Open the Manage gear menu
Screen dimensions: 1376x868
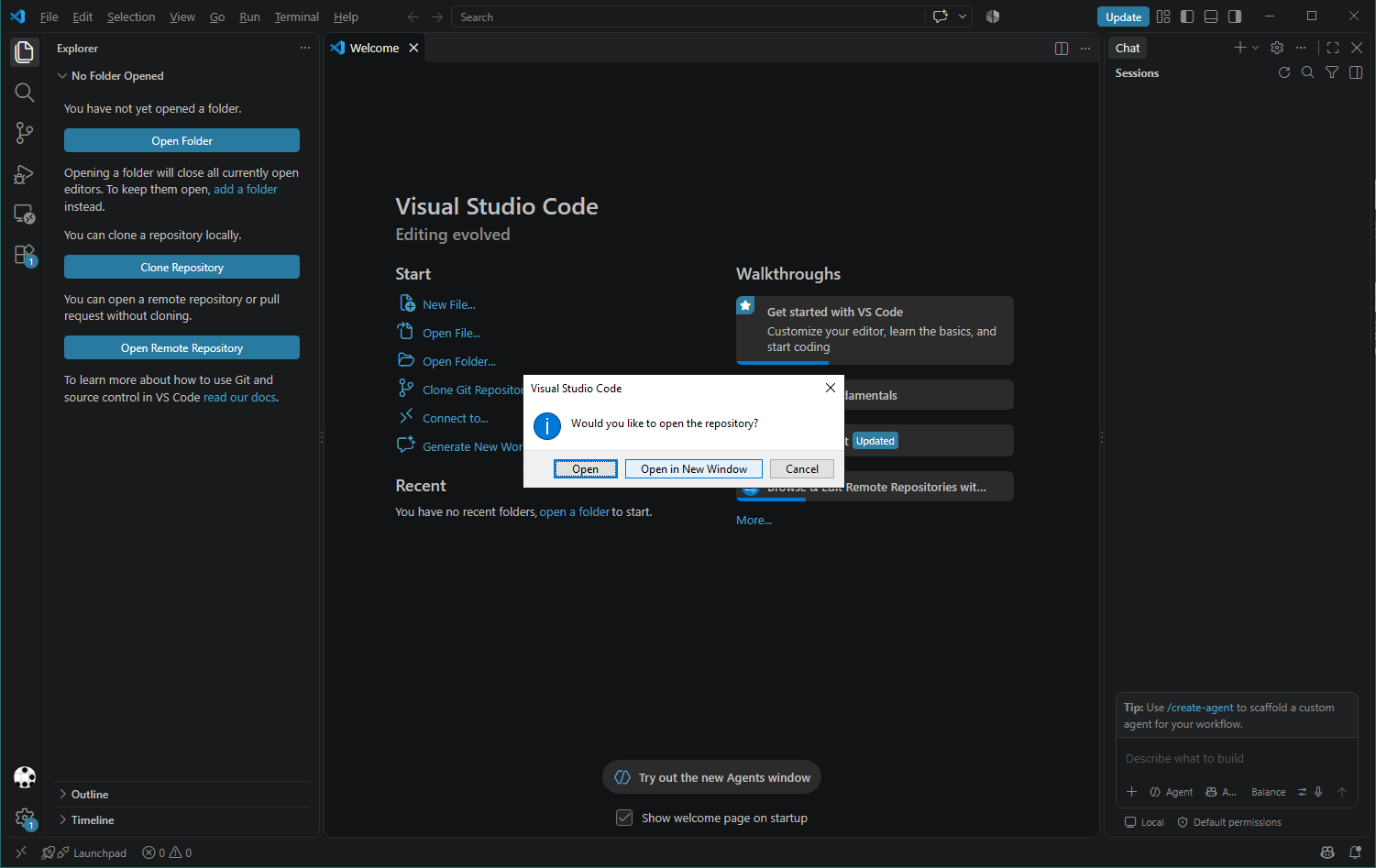click(25, 818)
